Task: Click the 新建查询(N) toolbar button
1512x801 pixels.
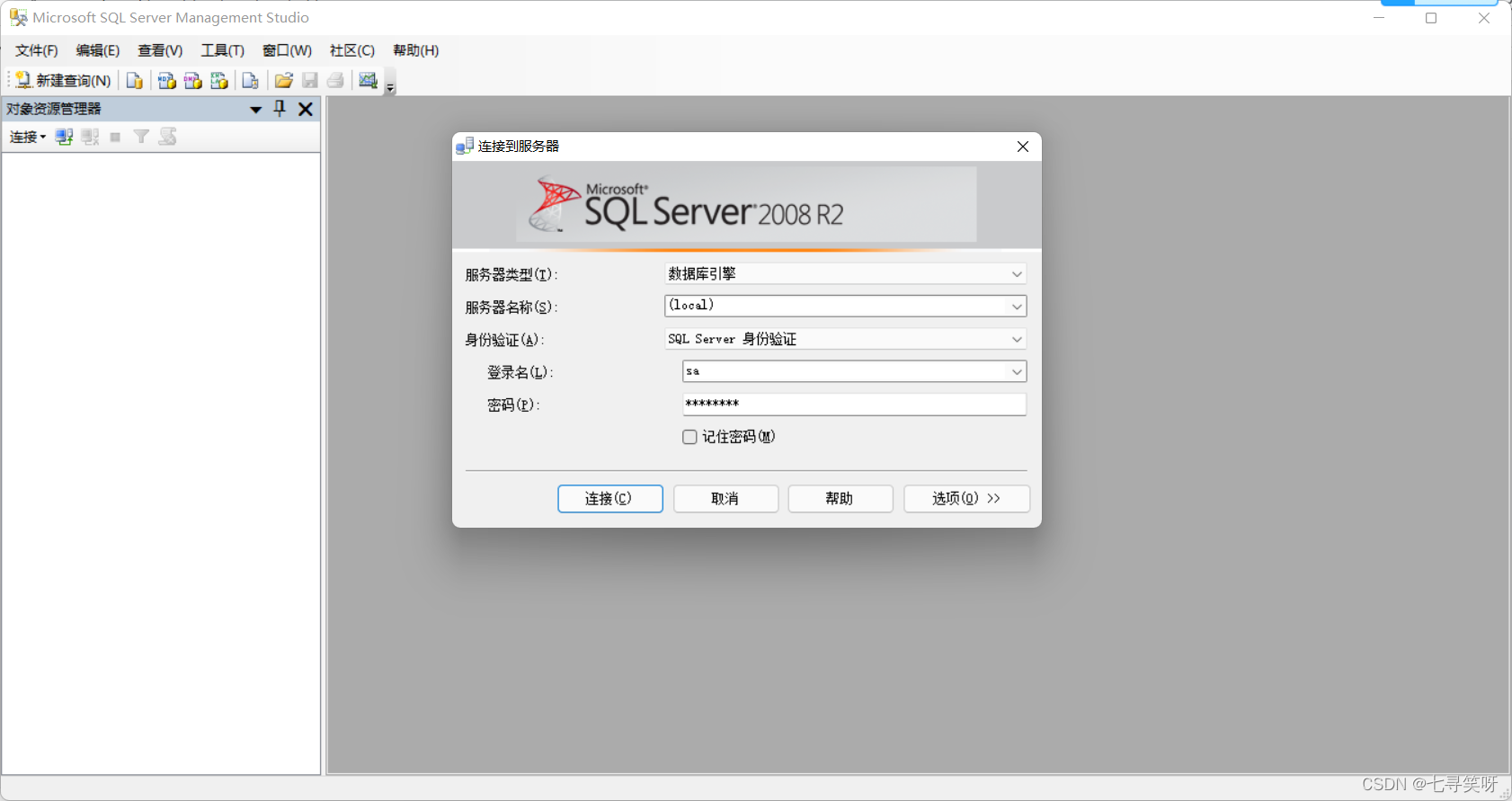Action: point(63,81)
